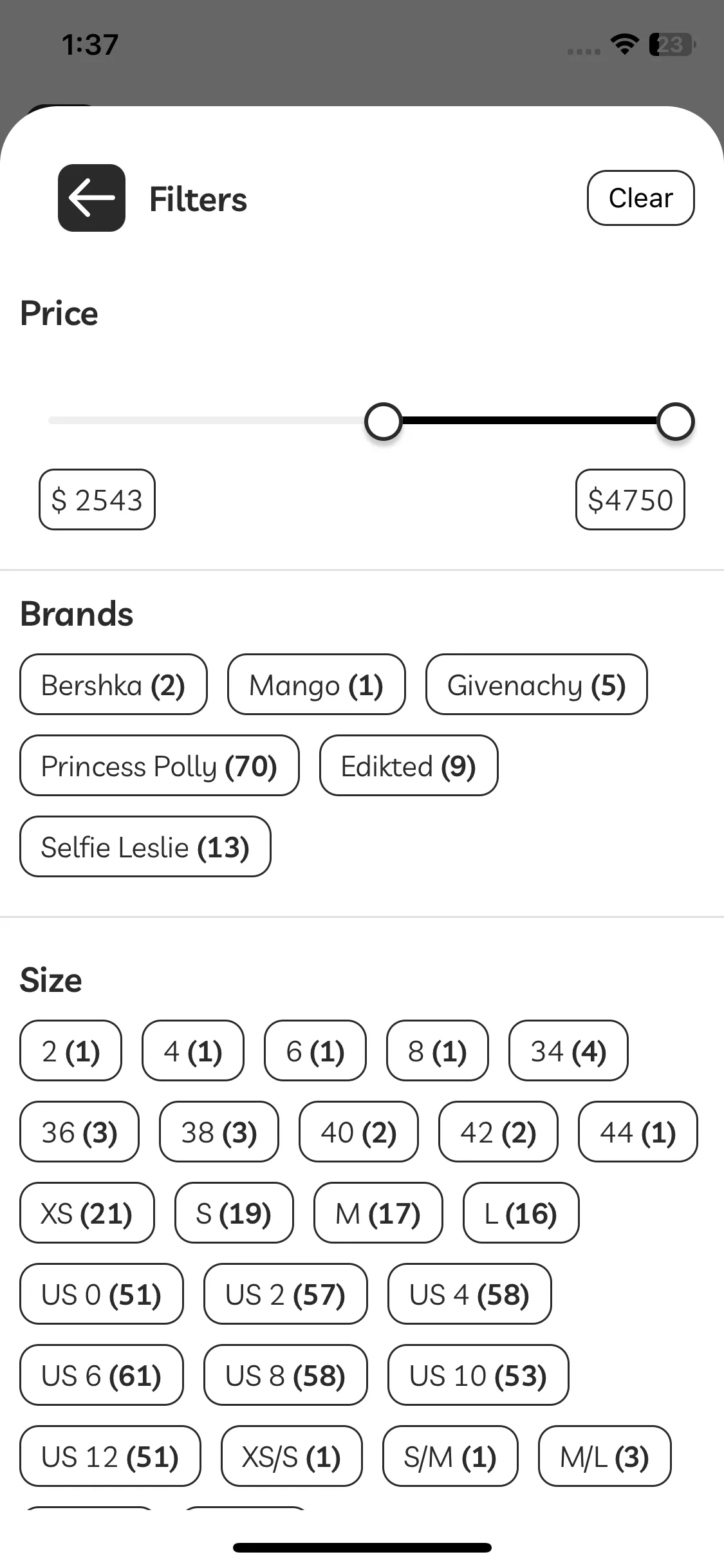
Task: Pick the US 6 (61) size
Action: 101,1375
